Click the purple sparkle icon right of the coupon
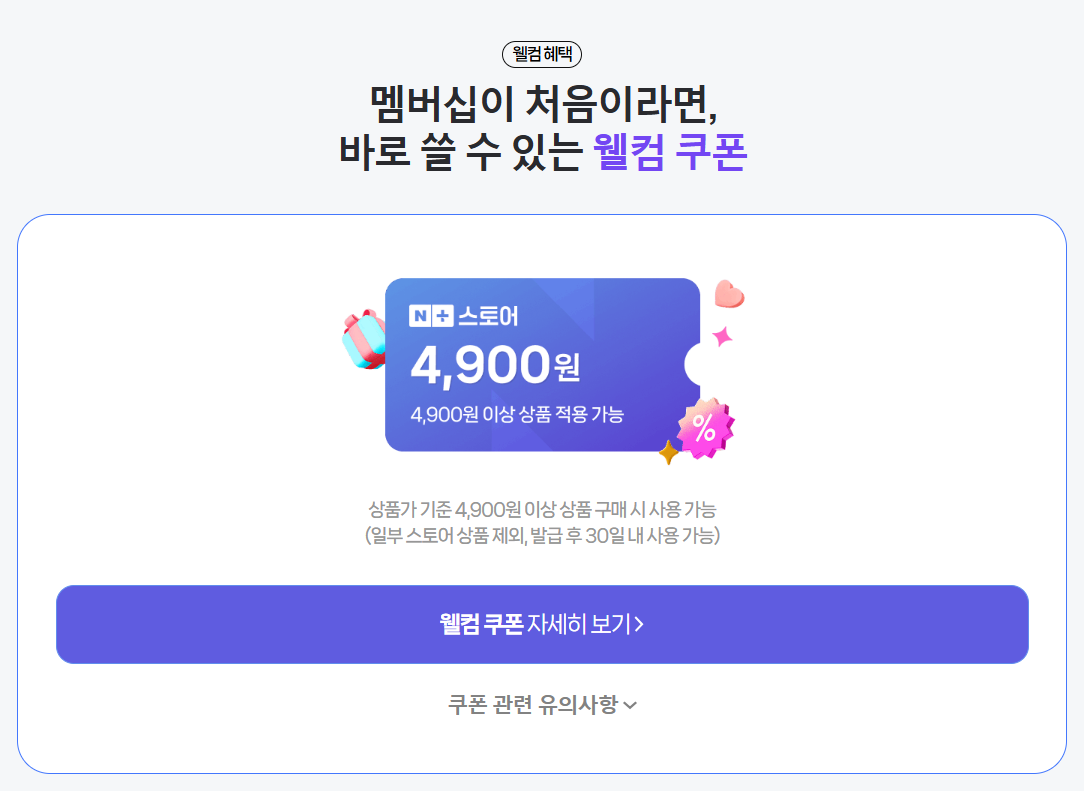The image size is (1084, 791). (722, 337)
